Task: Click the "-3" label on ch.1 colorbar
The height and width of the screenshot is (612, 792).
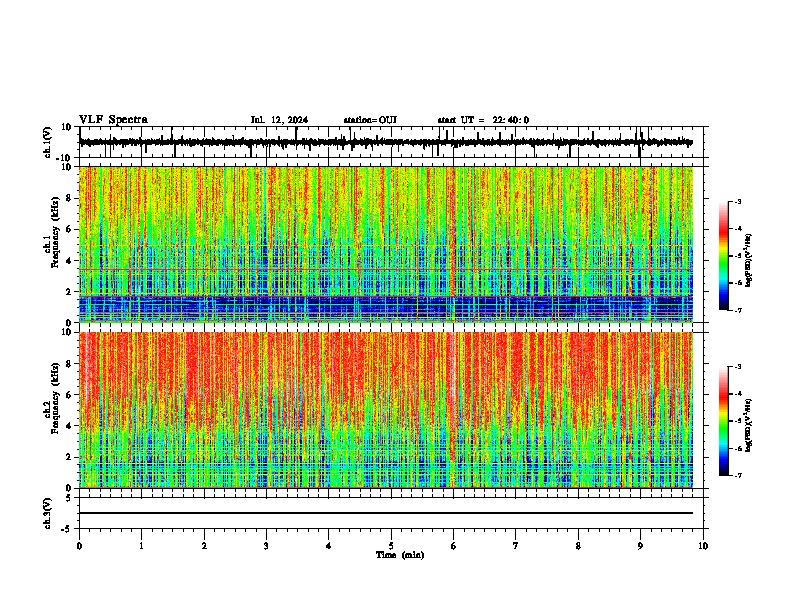Action: click(x=737, y=202)
